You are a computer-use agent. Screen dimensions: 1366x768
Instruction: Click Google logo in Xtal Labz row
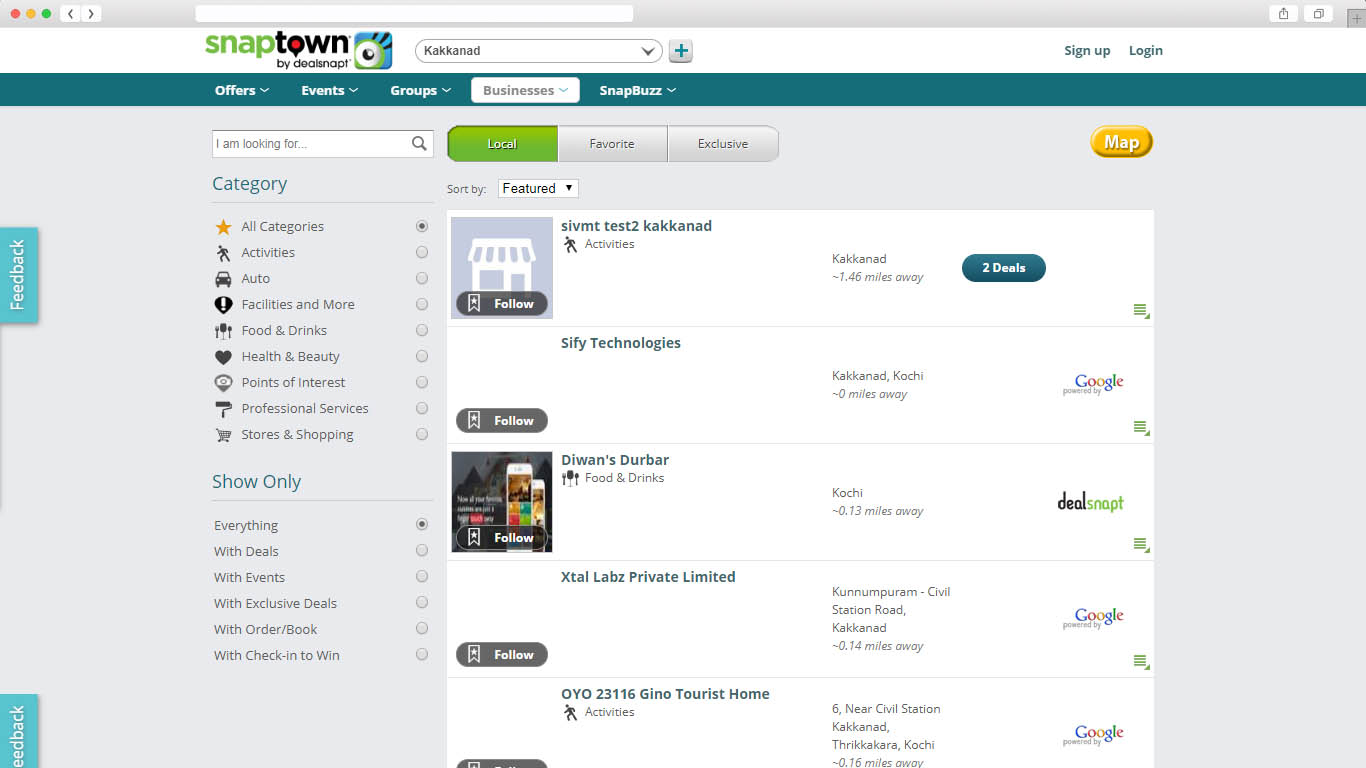coord(1094,618)
